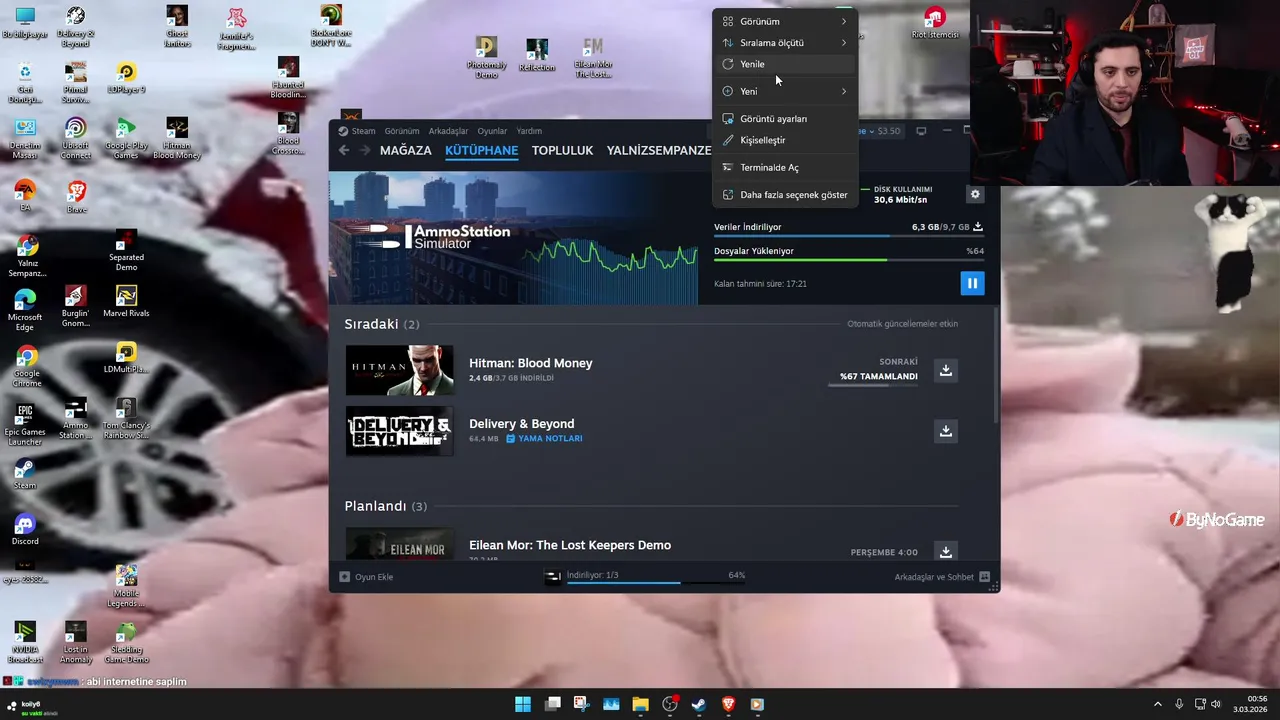
Task: Open Steam Big Picture monitor icon
Action: coord(921,131)
